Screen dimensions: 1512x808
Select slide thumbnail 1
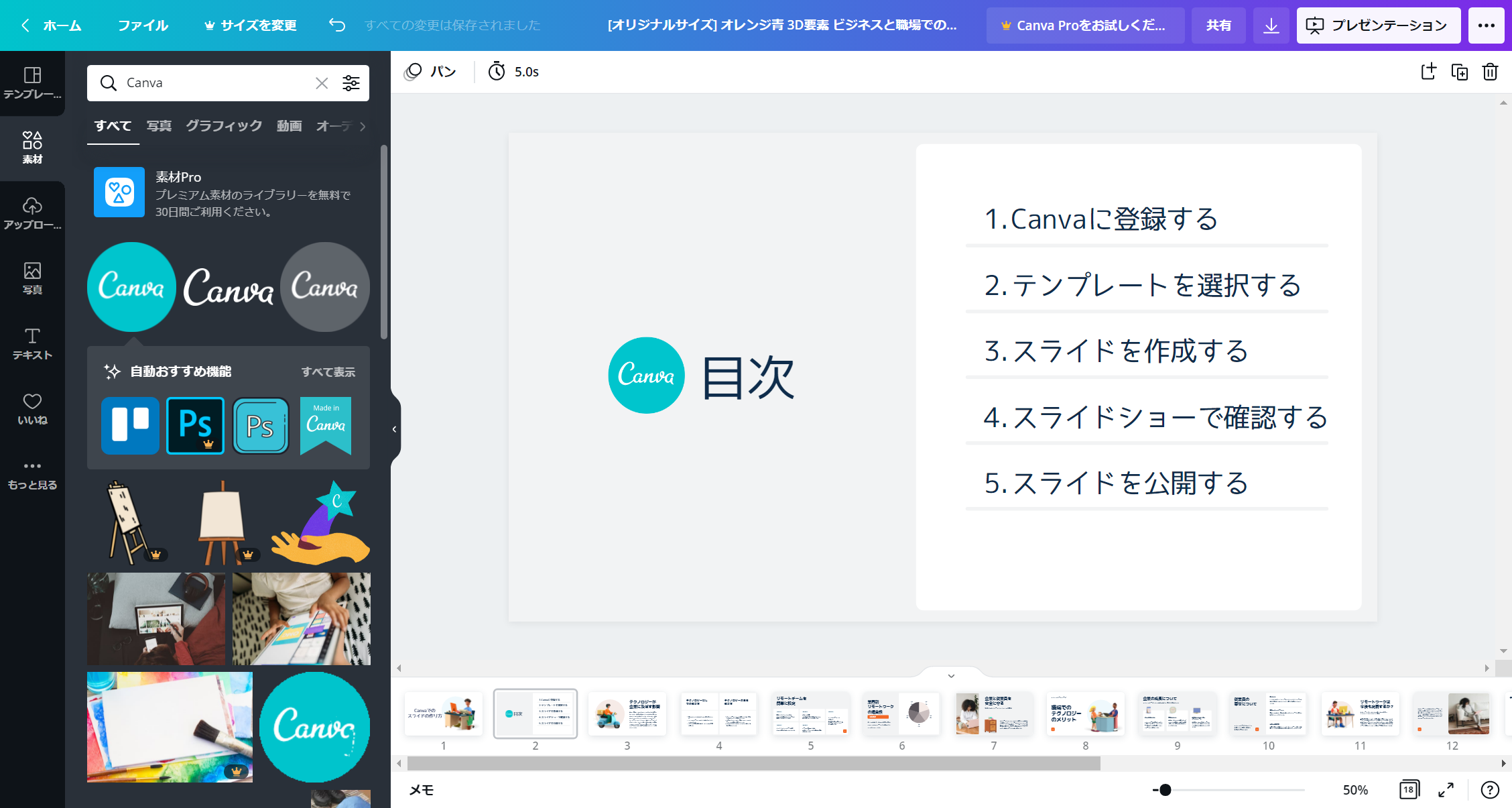[443, 713]
